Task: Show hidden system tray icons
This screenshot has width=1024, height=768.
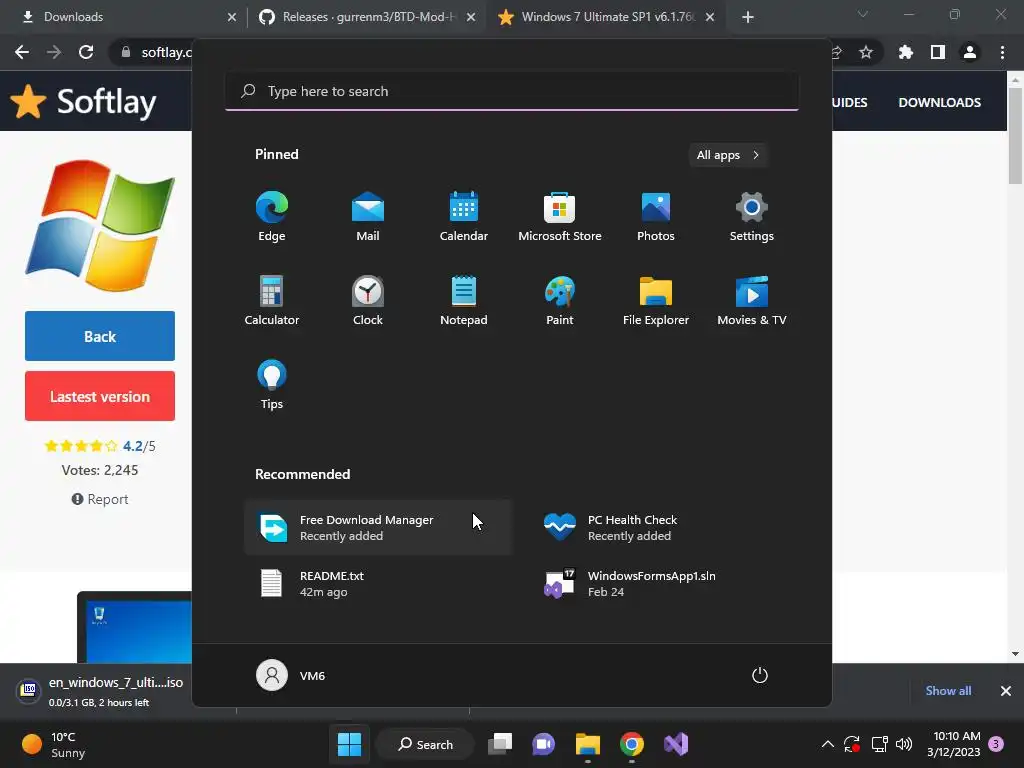Action: pos(827,744)
